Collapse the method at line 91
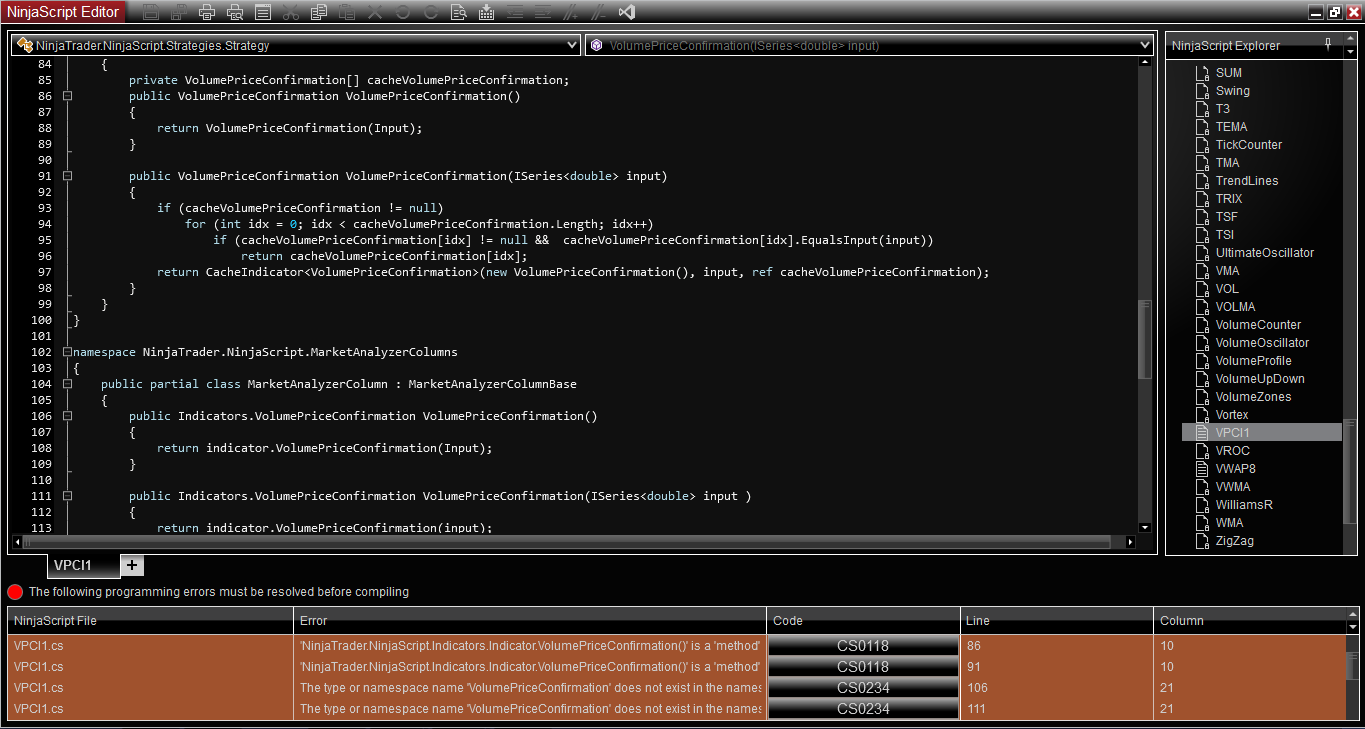The height and width of the screenshot is (729, 1365). 68,176
